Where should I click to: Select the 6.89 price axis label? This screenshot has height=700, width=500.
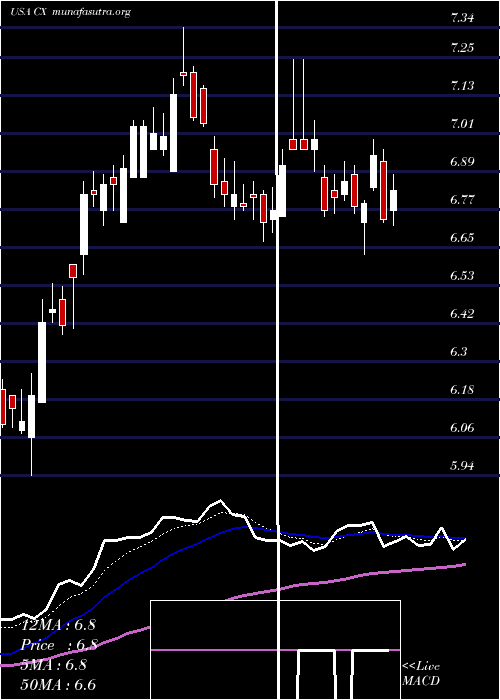(462, 162)
